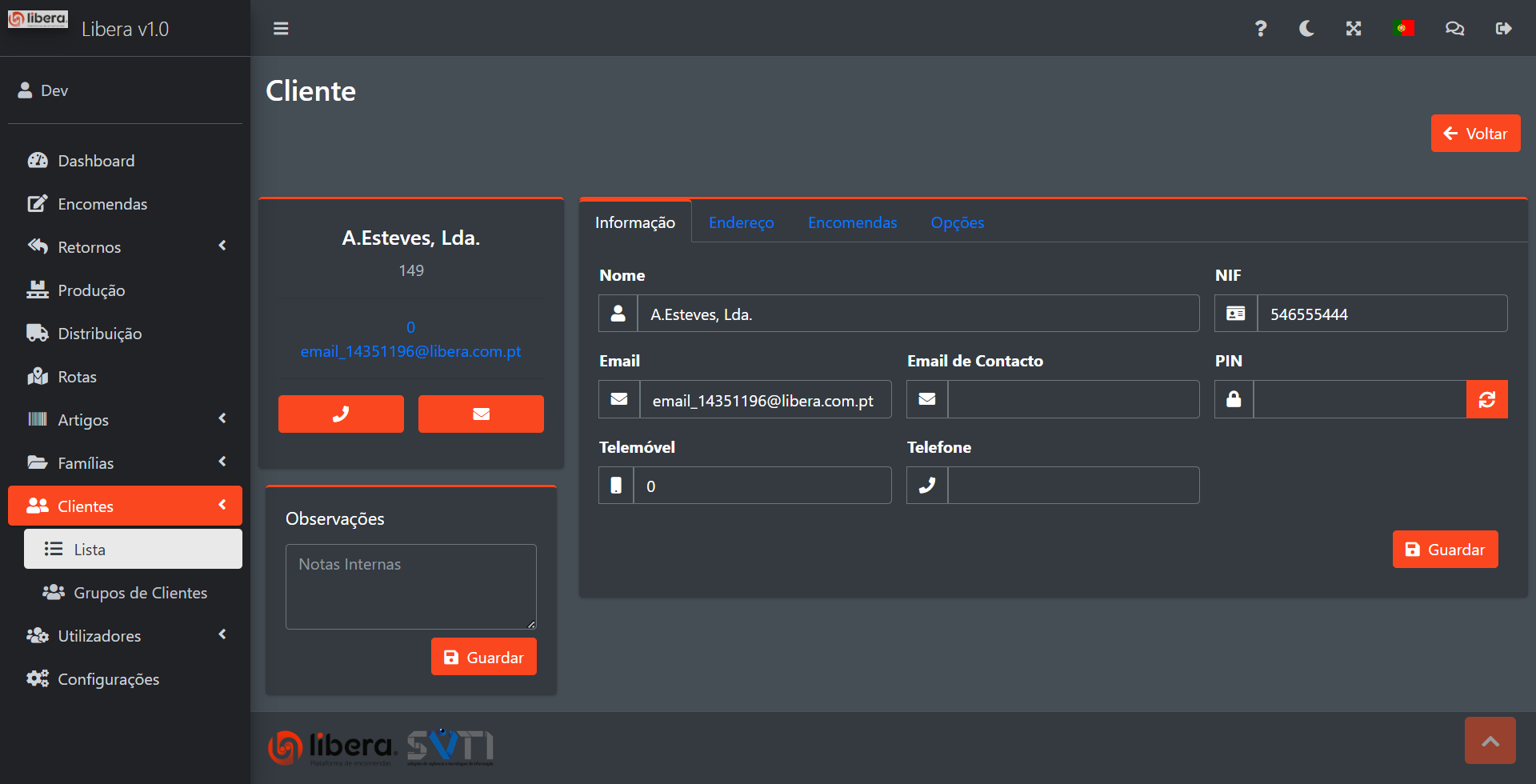
Task: Open the Portuguese flag language selector
Action: click(x=1403, y=29)
